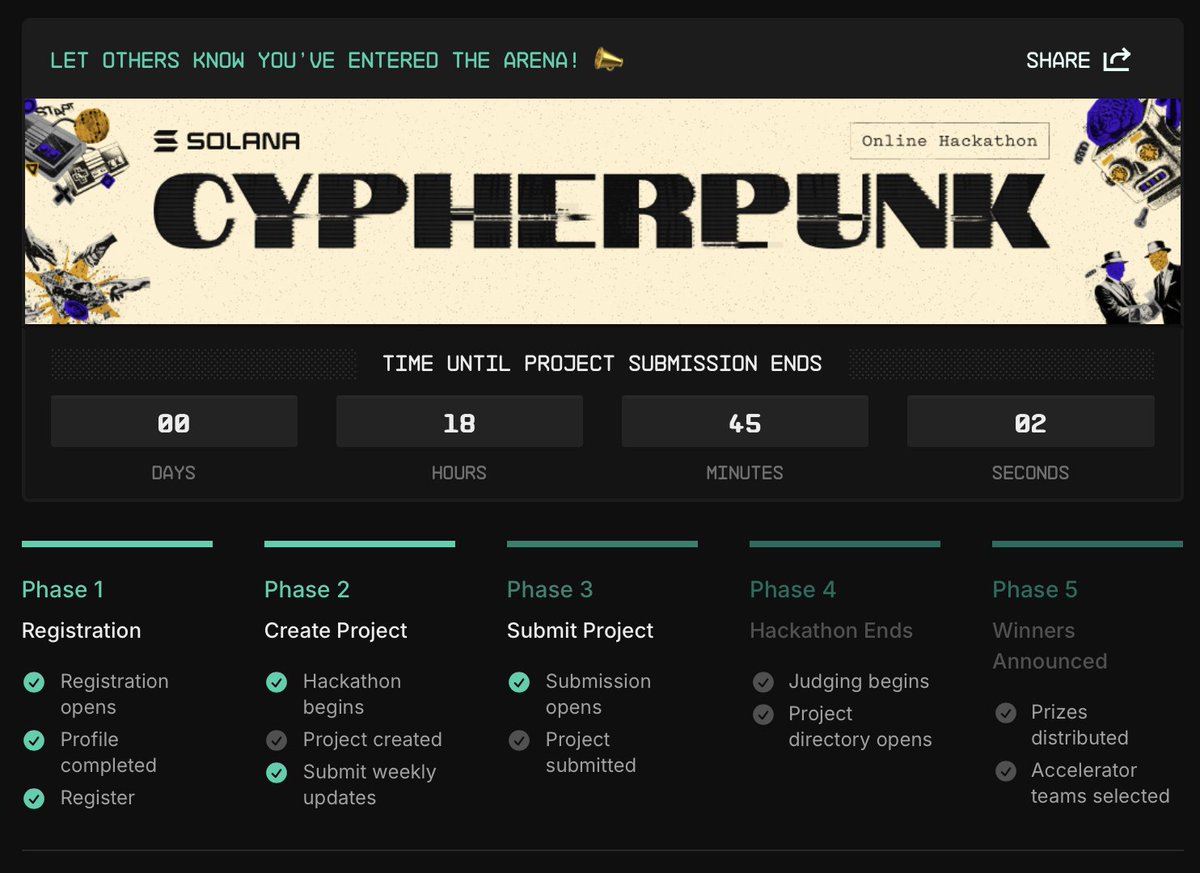
Task: Click the 'Project created' text
Action: coord(372,740)
